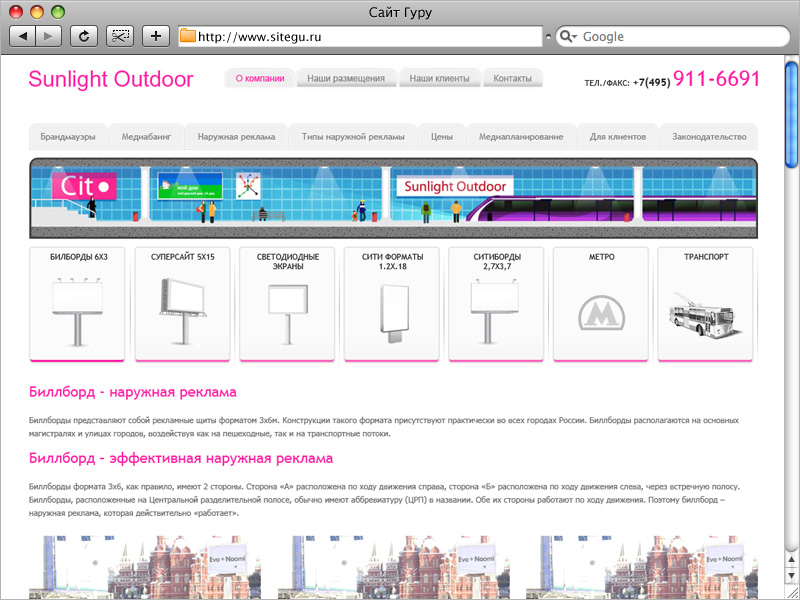Screen dimensions: 800x600
Task: Click the heading Биллборд - наружная реклама
Action: (x=133, y=392)
